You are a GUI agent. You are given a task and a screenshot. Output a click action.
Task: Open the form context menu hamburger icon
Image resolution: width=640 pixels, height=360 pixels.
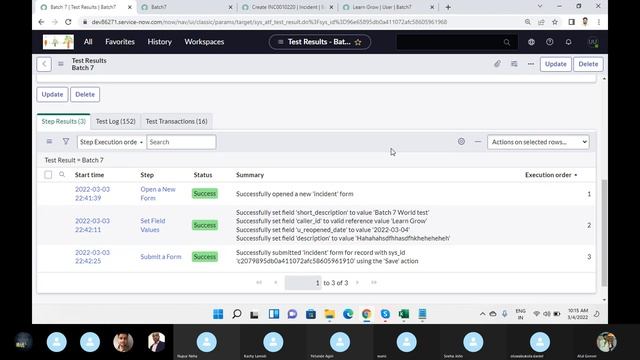coord(60,64)
